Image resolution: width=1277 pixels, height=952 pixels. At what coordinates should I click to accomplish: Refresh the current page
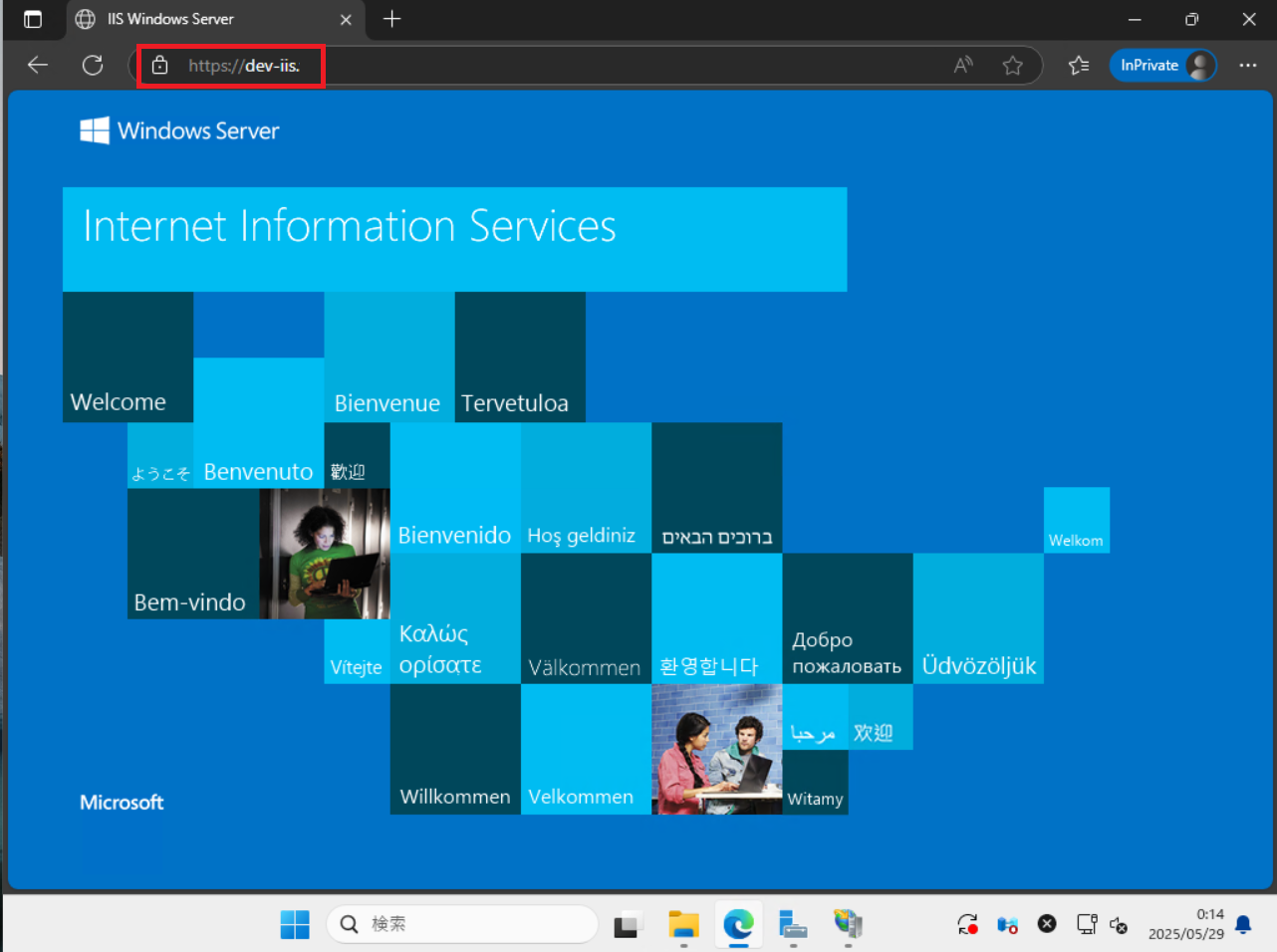click(93, 66)
